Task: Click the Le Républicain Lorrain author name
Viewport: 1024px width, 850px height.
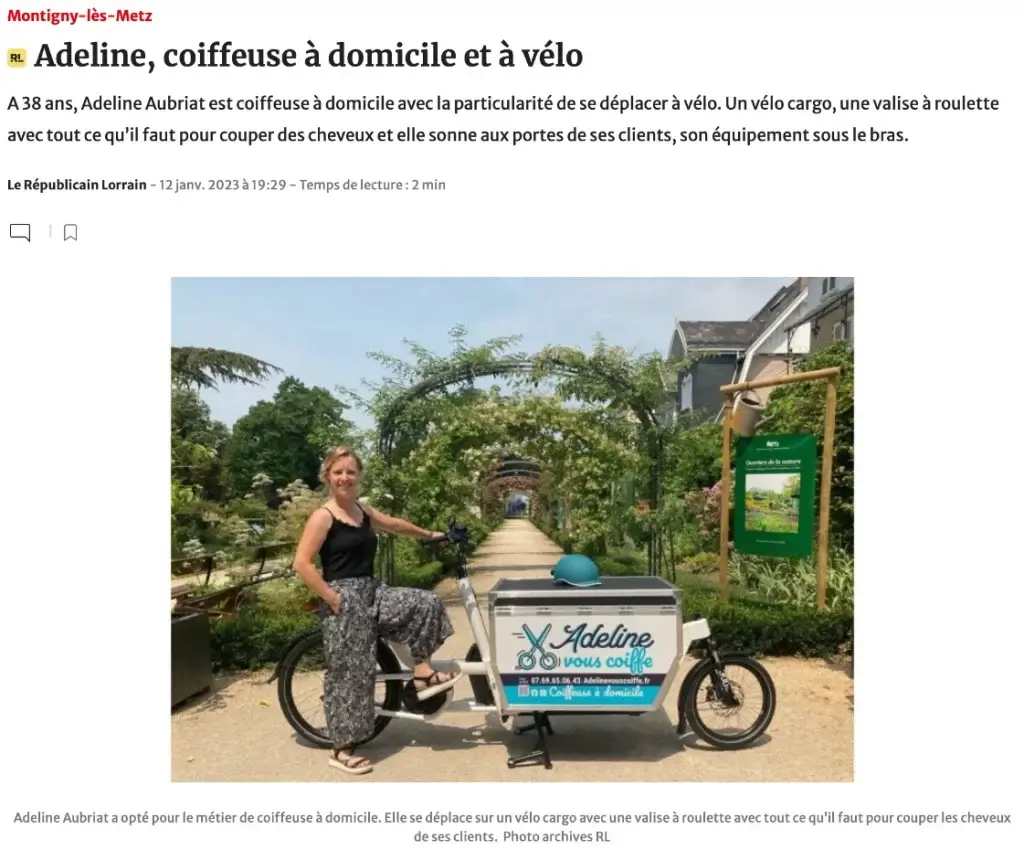Action: point(77,185)
